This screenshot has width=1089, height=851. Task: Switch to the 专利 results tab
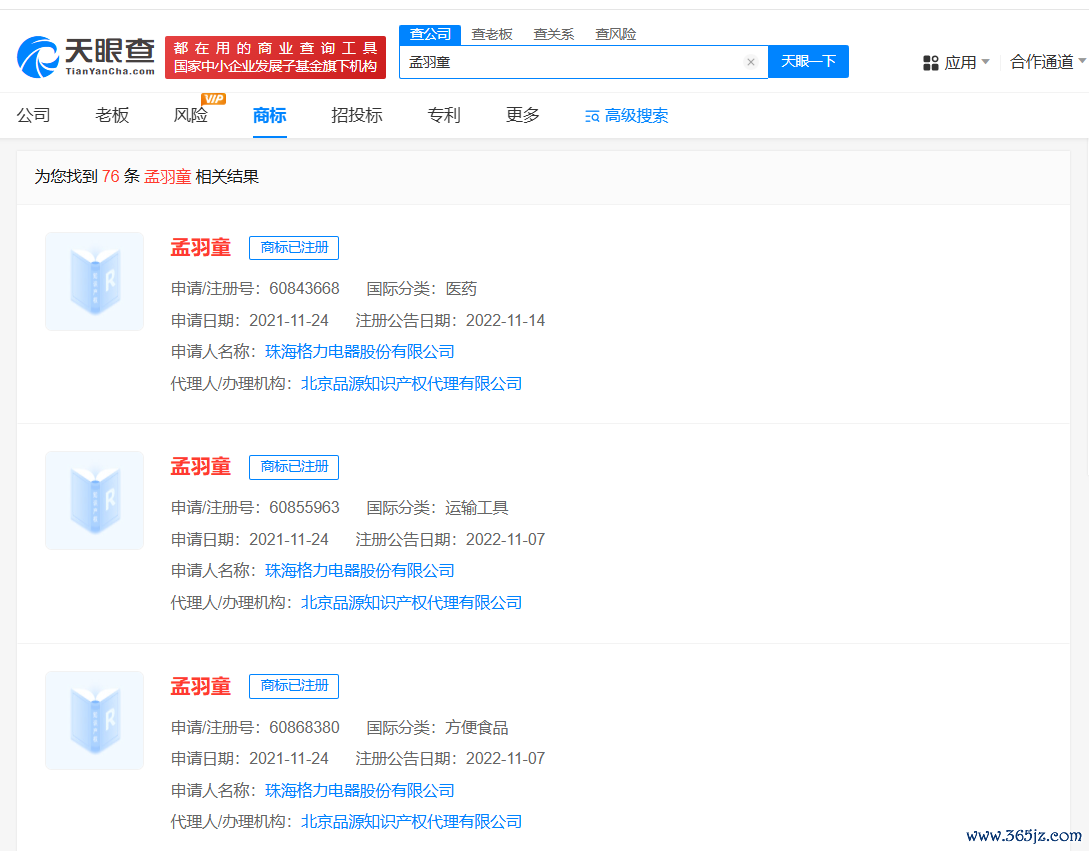click(x=444, y=115)
